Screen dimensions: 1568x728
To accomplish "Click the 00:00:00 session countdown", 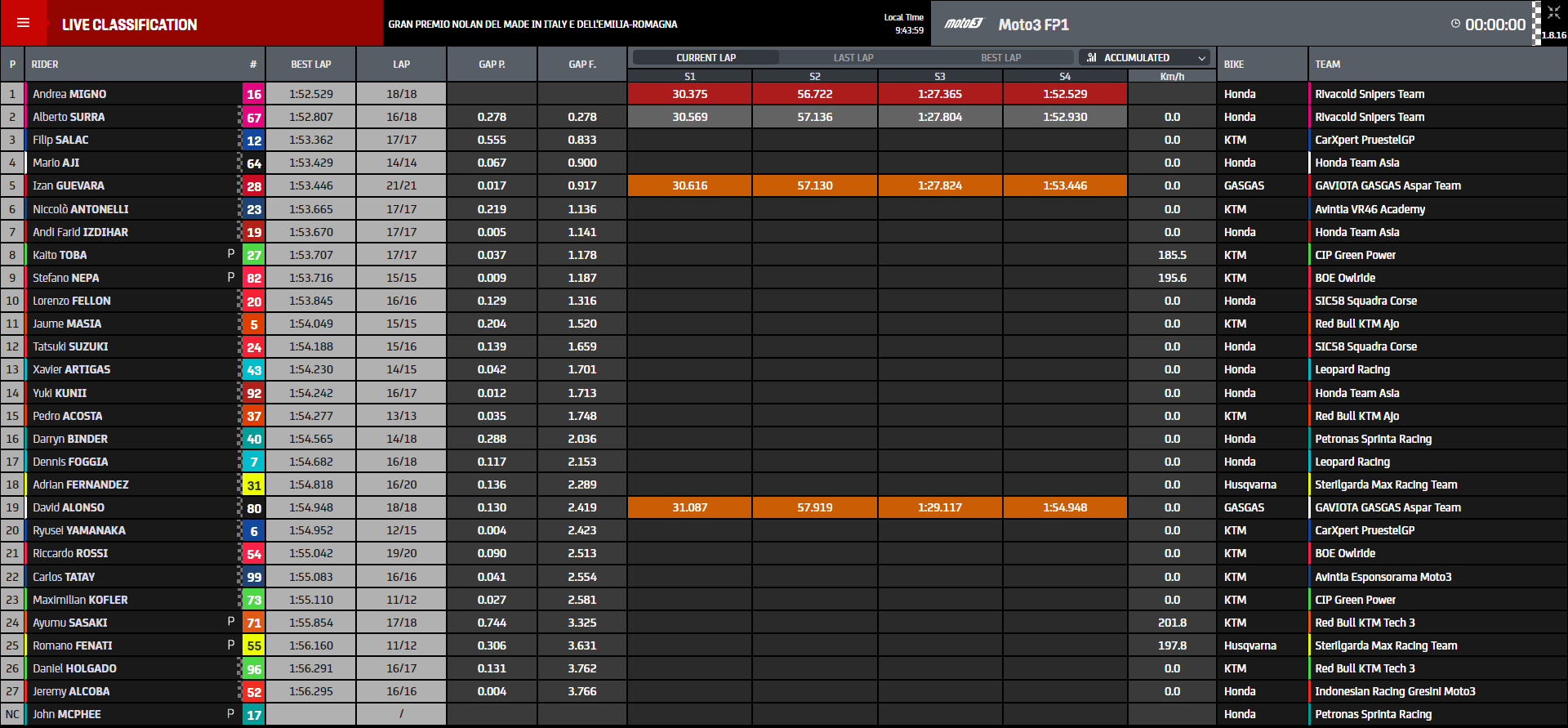I will pos(1494,25).
